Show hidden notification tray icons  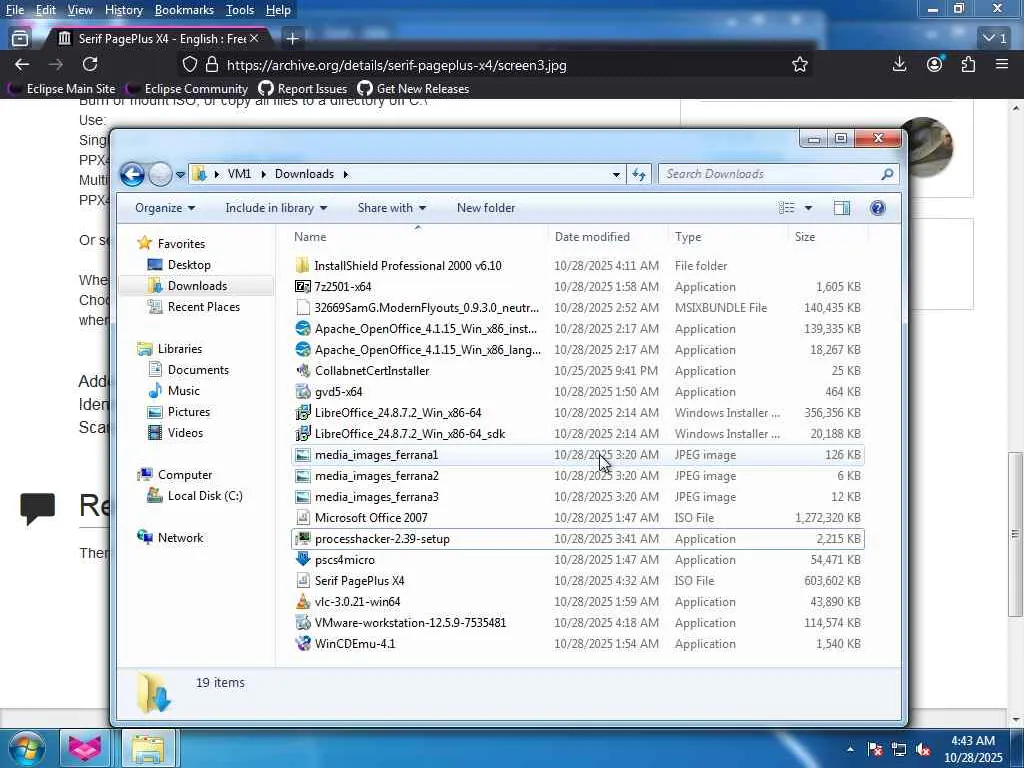pyautogui.click(x=850, y=750)
